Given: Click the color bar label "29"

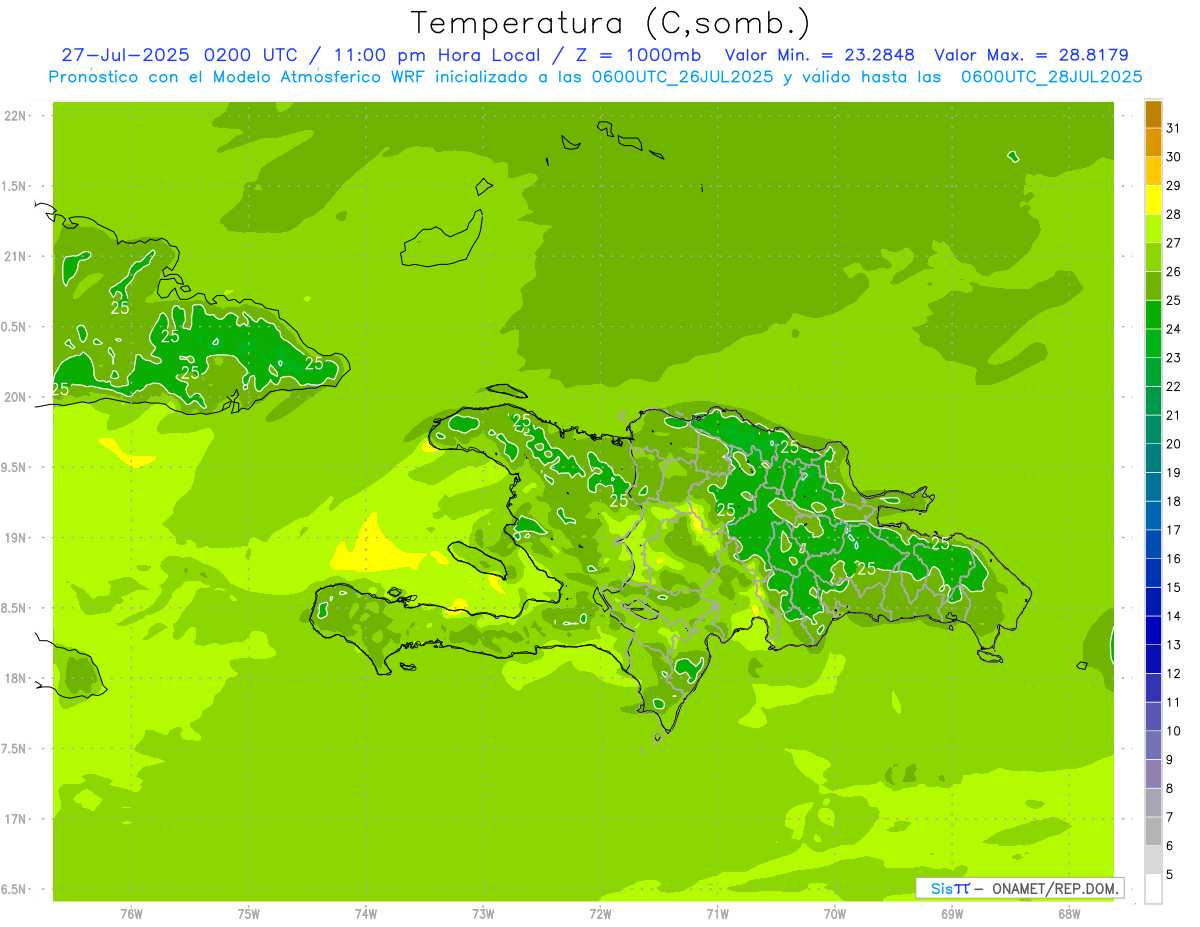Looking at the screenshot, I should click(x=1173, y=185).
